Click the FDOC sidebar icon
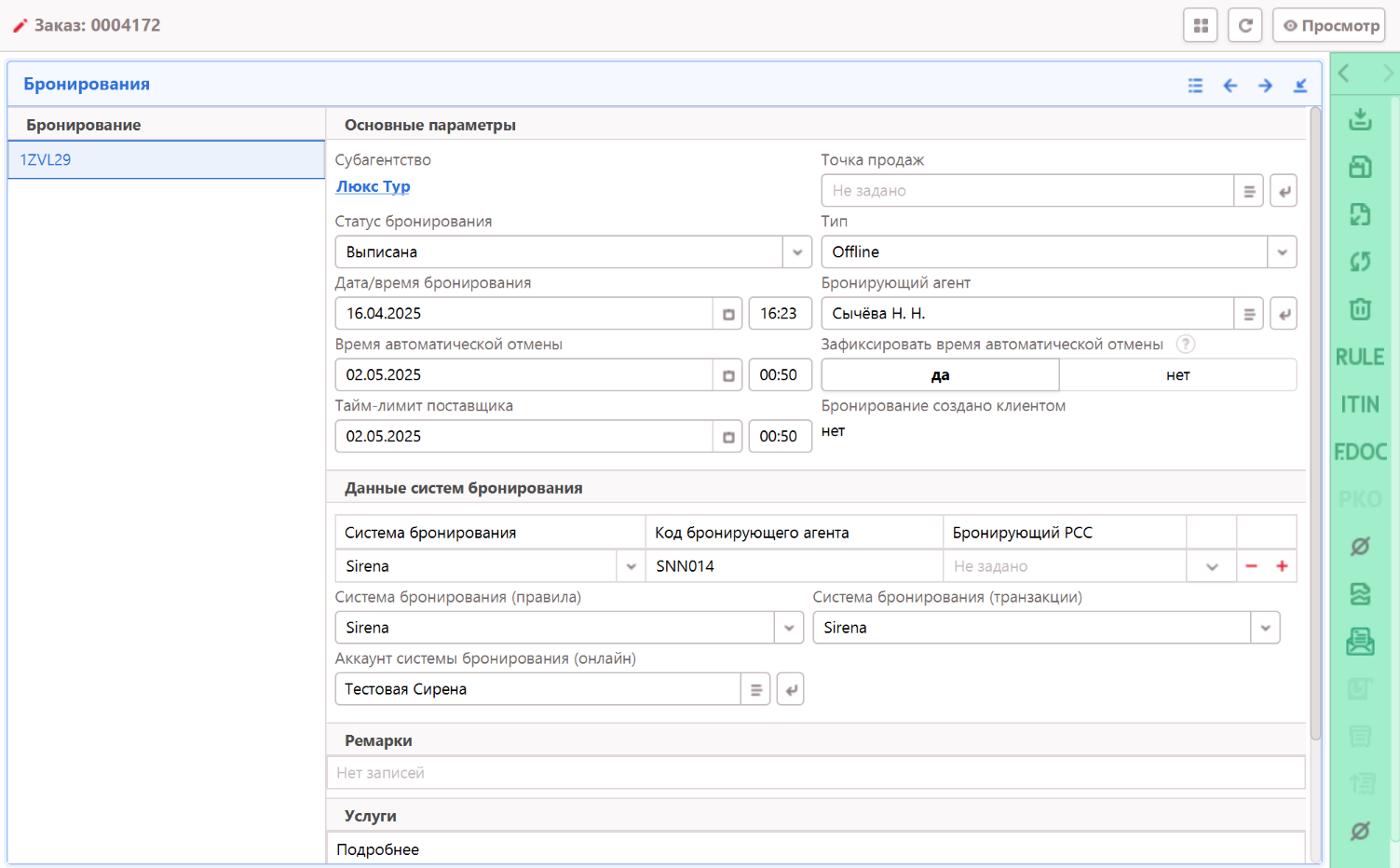This screenshot has height=868, width=1400. 1359,452
